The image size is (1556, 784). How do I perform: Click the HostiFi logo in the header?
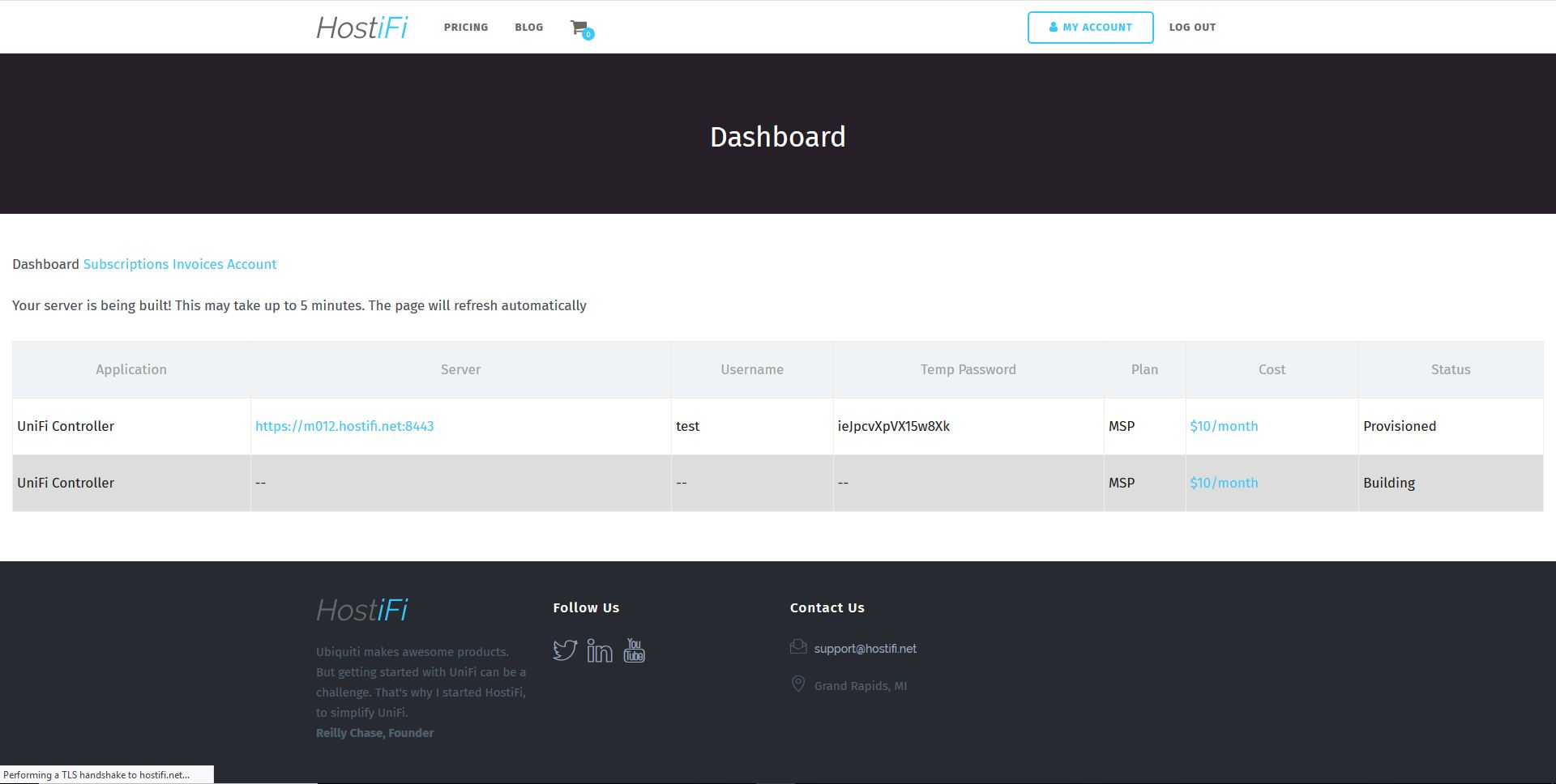click(361, 26)
